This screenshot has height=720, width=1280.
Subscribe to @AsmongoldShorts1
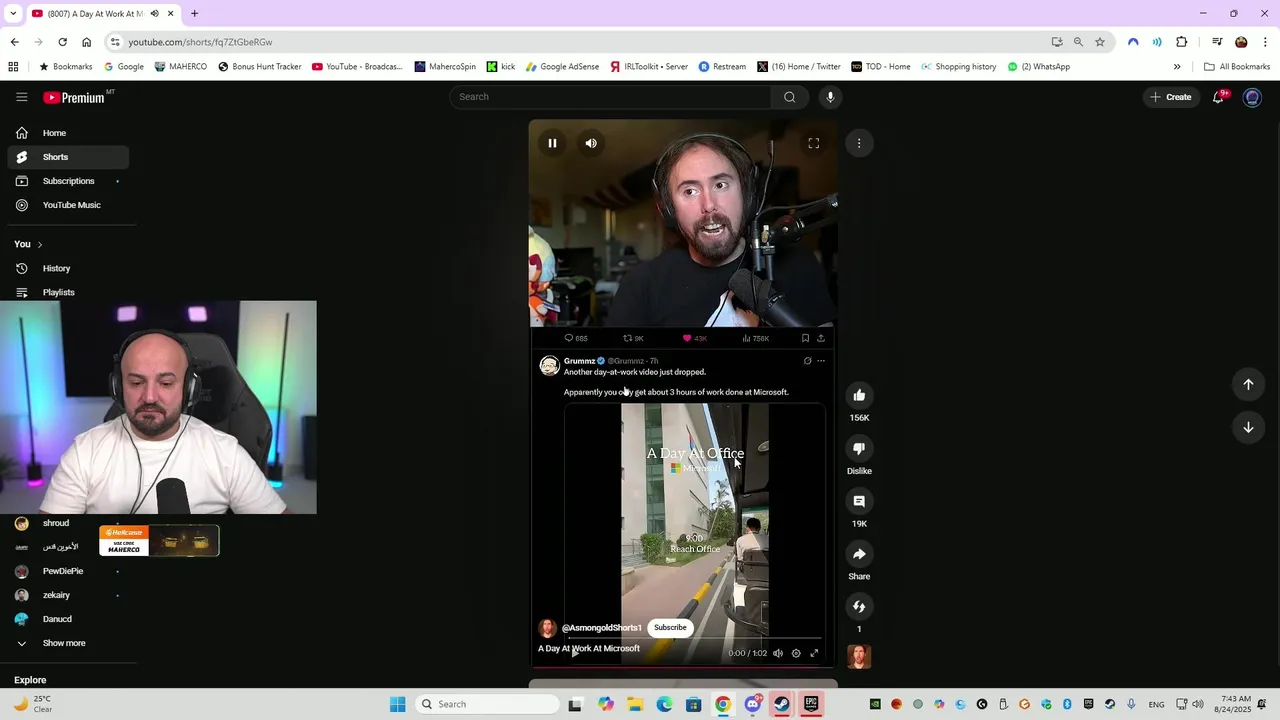pos(670,628)
